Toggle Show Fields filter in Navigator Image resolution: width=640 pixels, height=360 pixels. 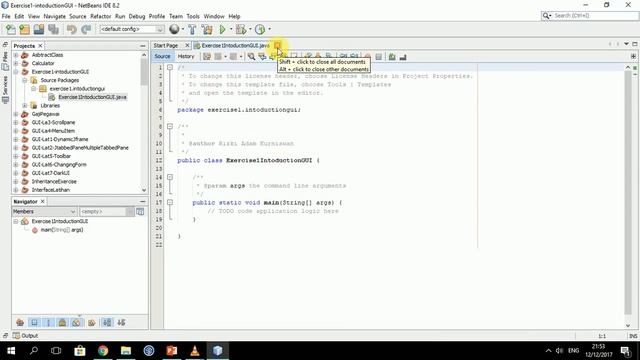[34, 322]
